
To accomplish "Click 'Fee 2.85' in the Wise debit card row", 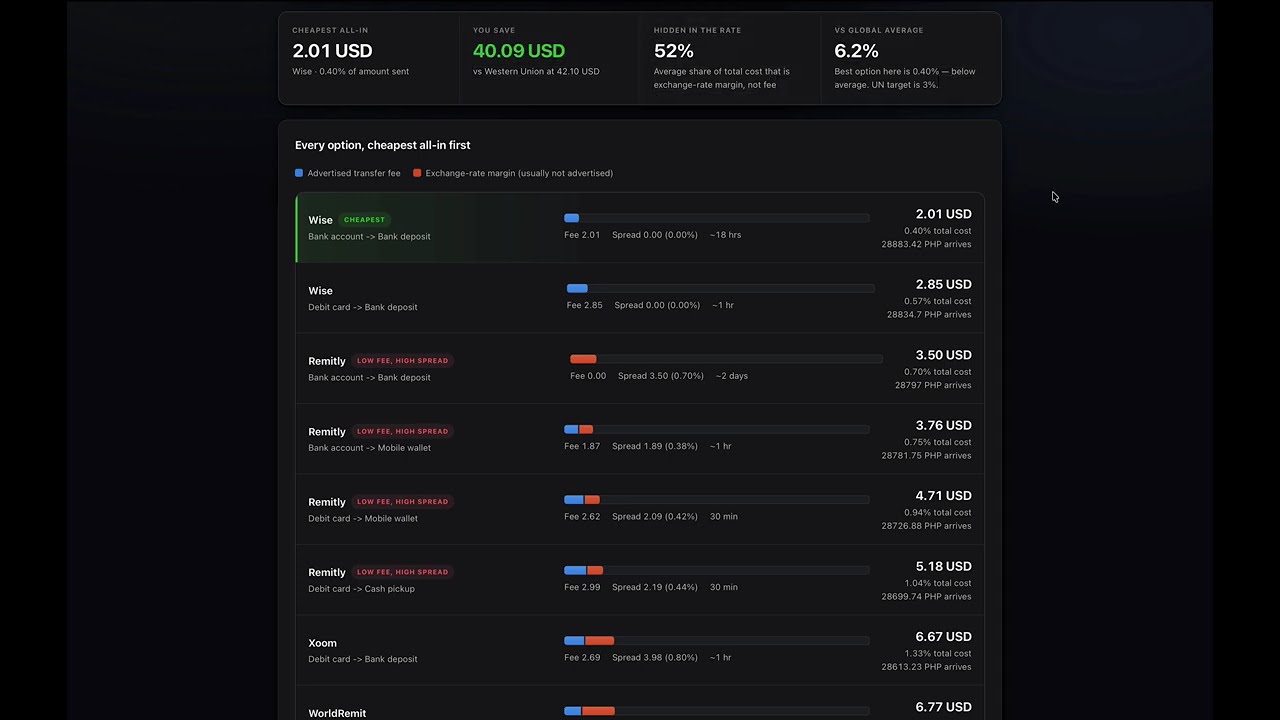I will [x=585, y=305].
